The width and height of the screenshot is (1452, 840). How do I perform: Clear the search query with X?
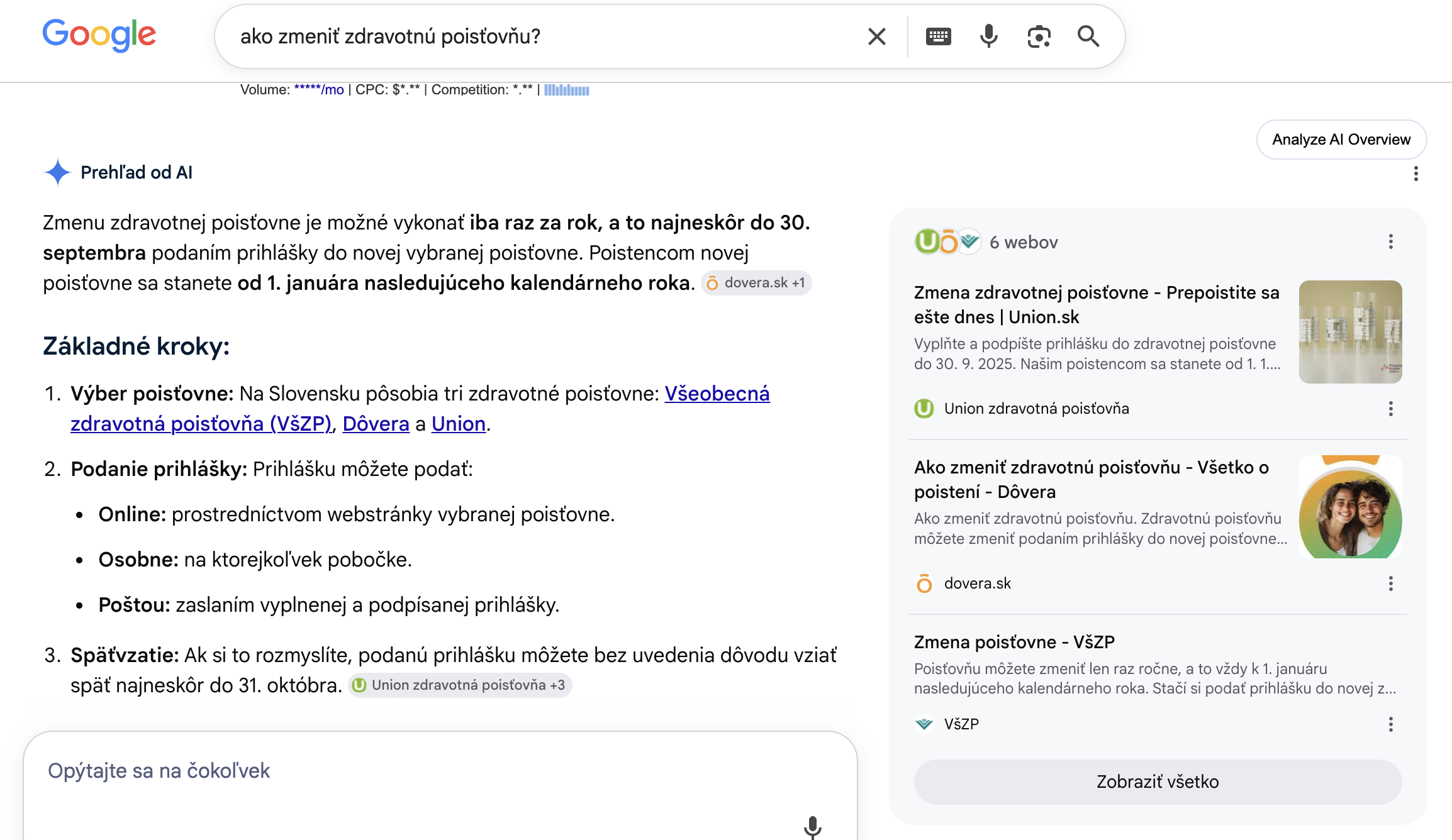tap(877, 36)
